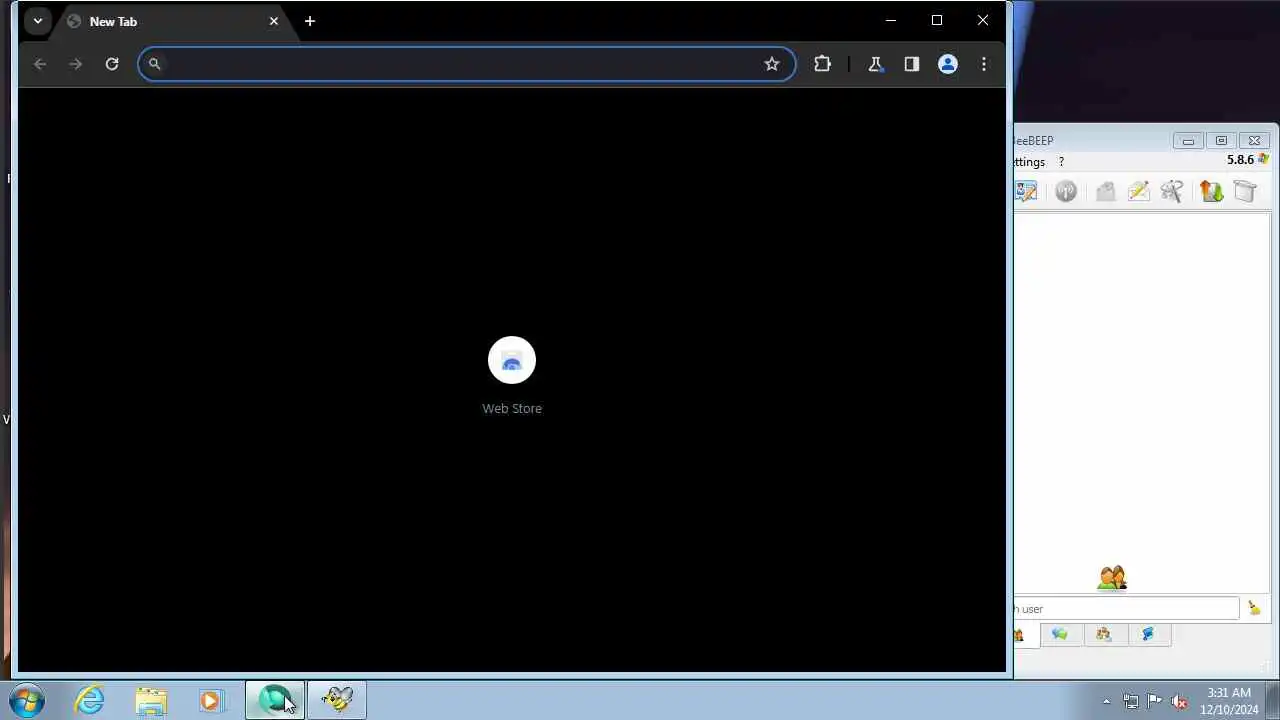
Task: Clear the user search with the broom icon
Action: [x=1254, y=608]
